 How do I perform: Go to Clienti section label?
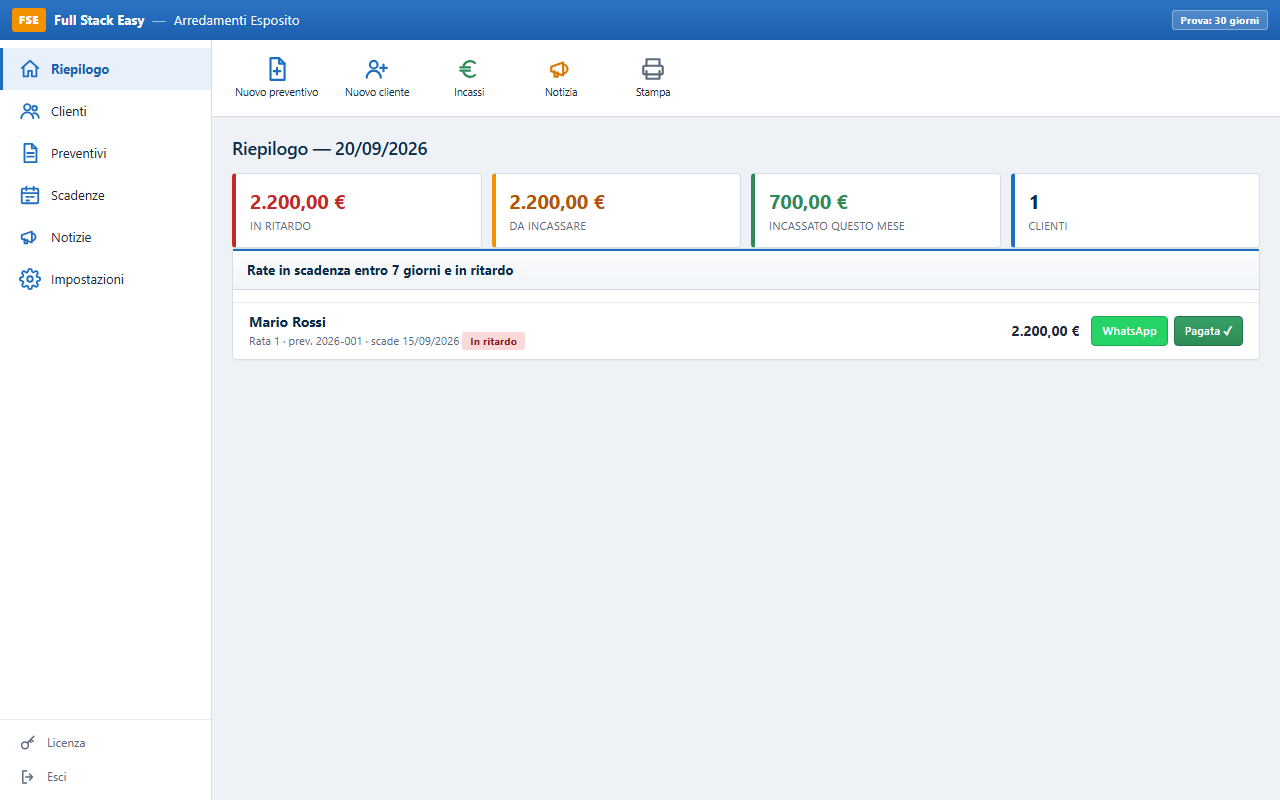pyautogui.click(x=69, y=111)
